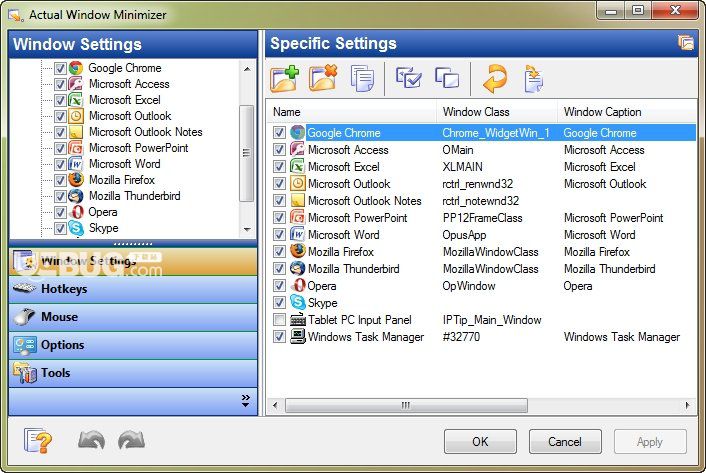
Task: Open the Window Settings section
Action: pos(133,261)
